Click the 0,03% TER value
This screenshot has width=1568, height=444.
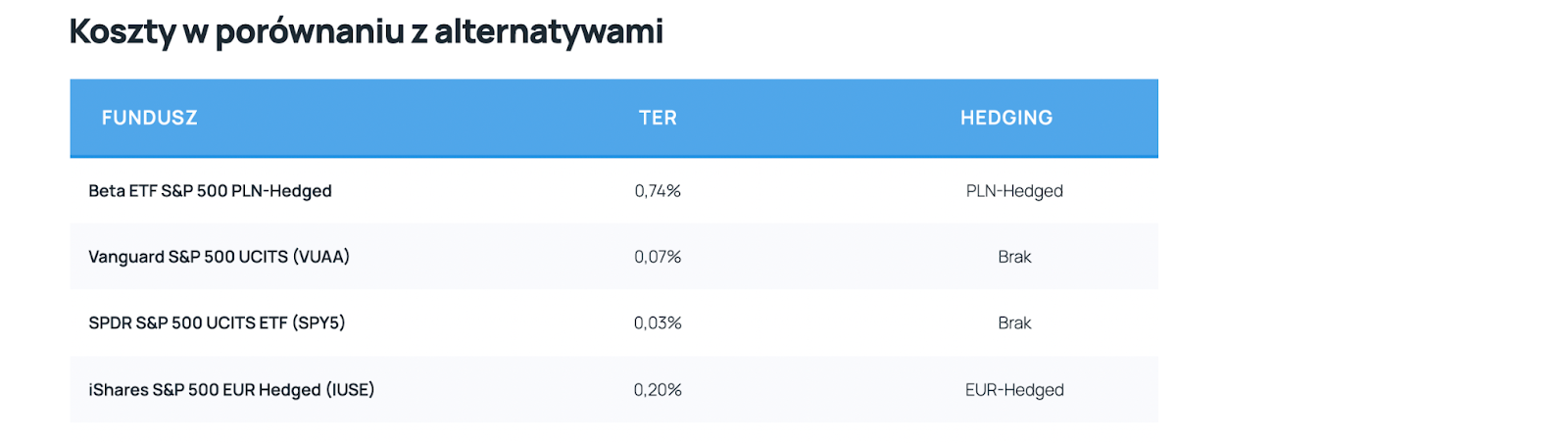point(658,322)
